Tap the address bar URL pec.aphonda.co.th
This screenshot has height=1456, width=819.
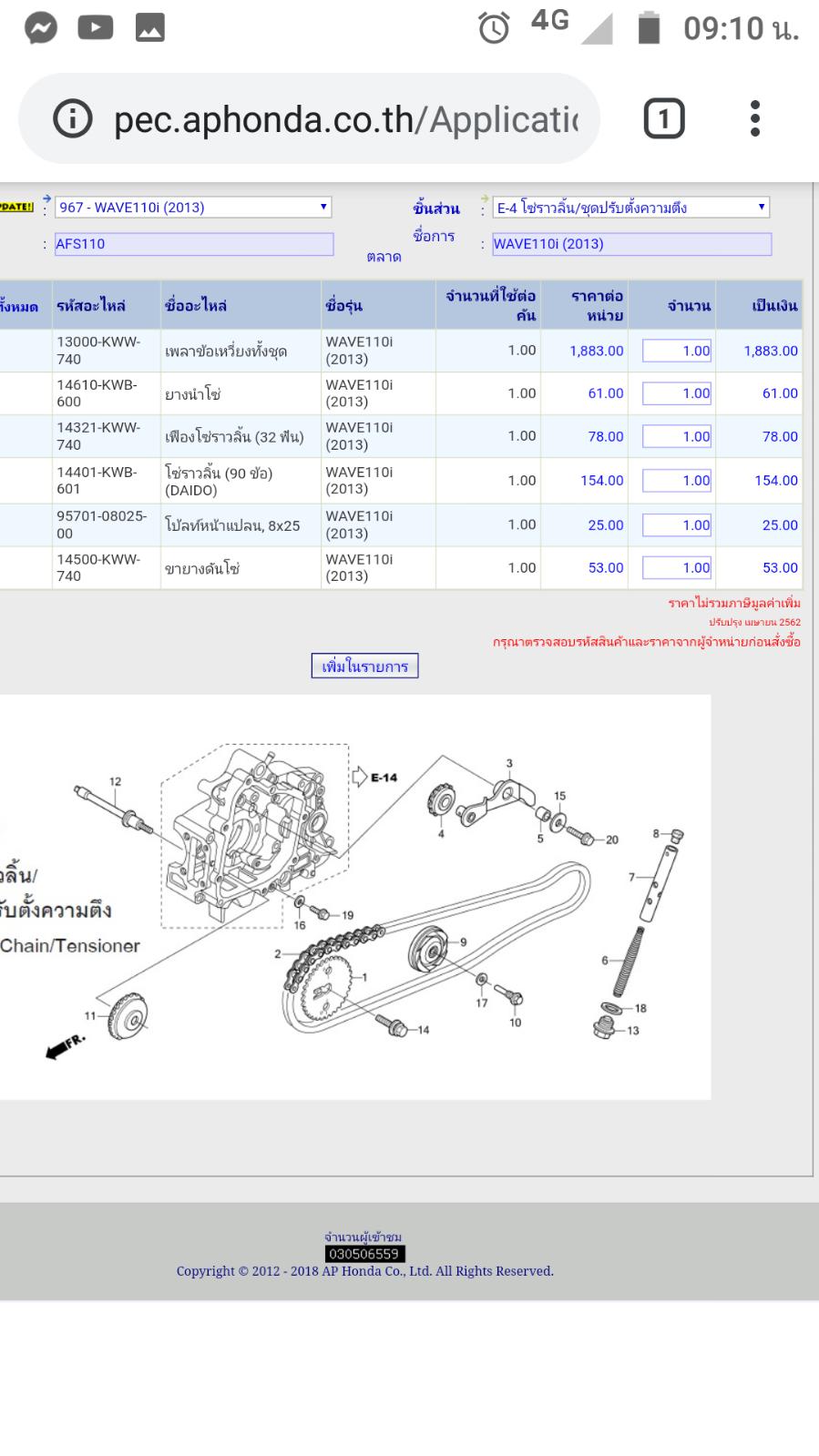point(346,119)
